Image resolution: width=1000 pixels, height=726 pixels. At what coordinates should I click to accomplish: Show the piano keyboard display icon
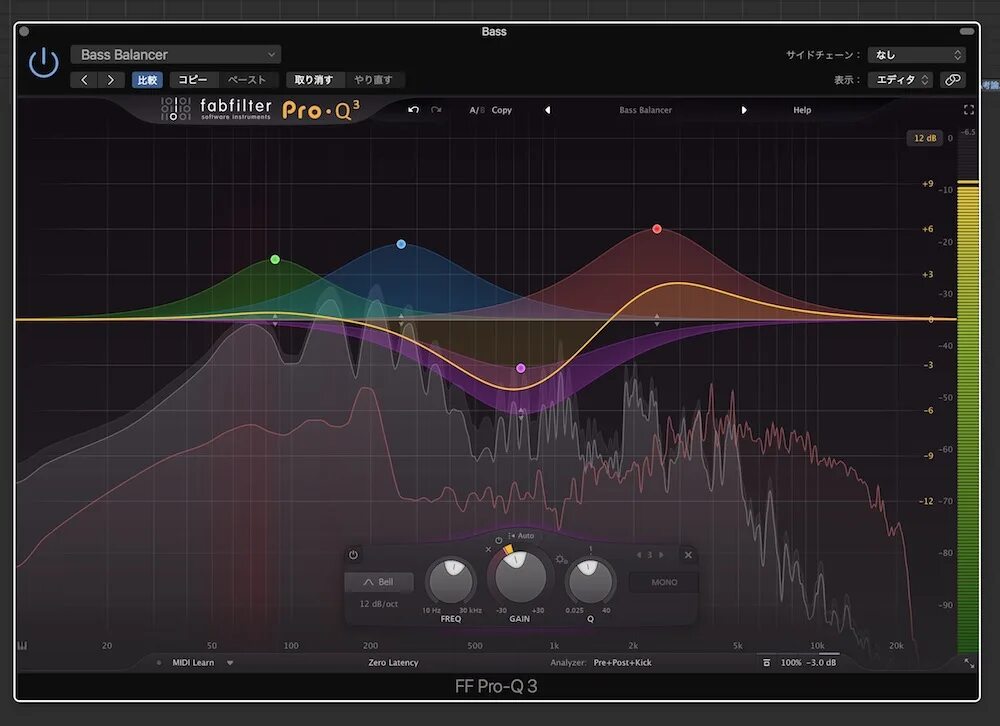point(22,646)
